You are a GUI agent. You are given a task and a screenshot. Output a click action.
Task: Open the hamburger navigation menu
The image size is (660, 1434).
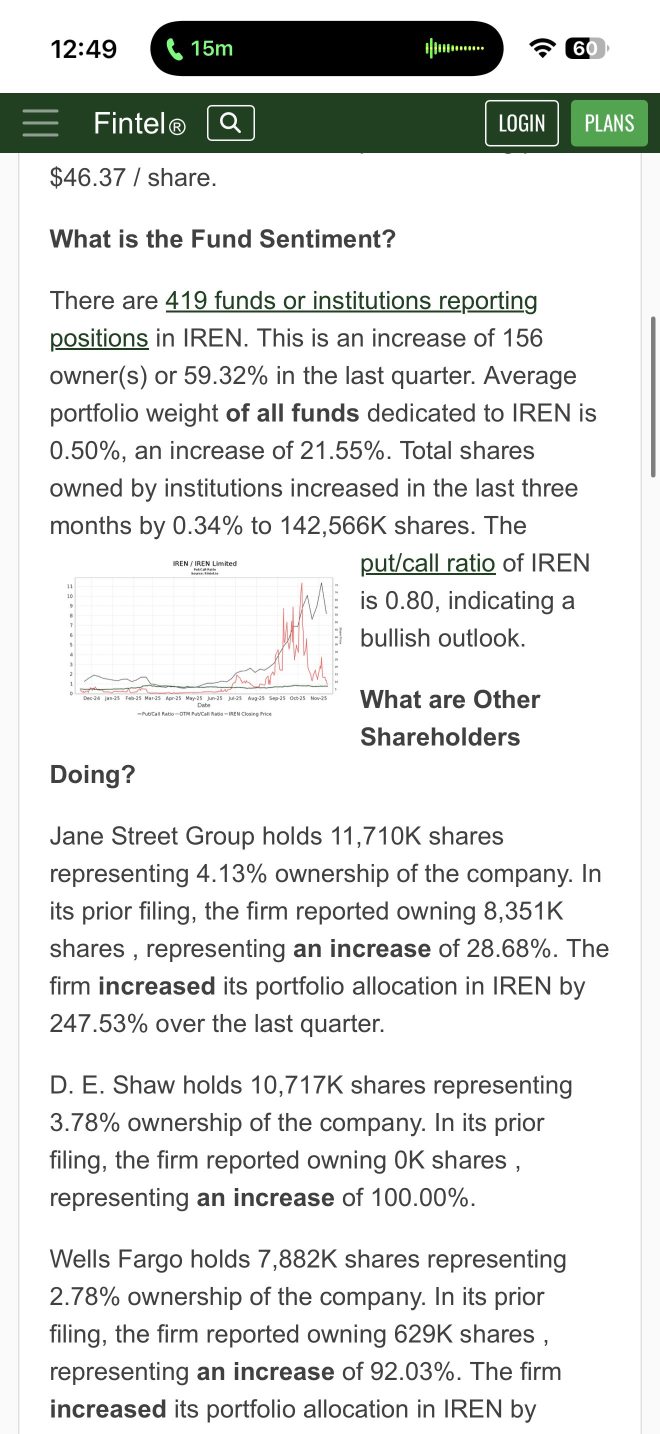(41, 122)
